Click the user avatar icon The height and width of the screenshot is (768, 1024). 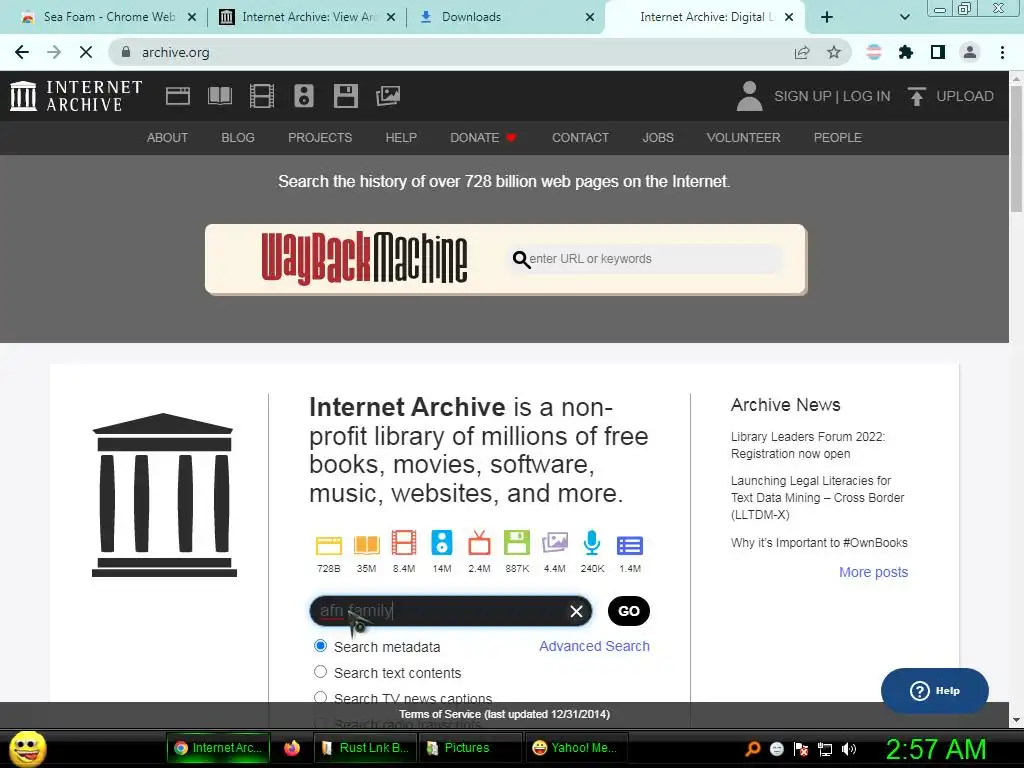point(749,96)
